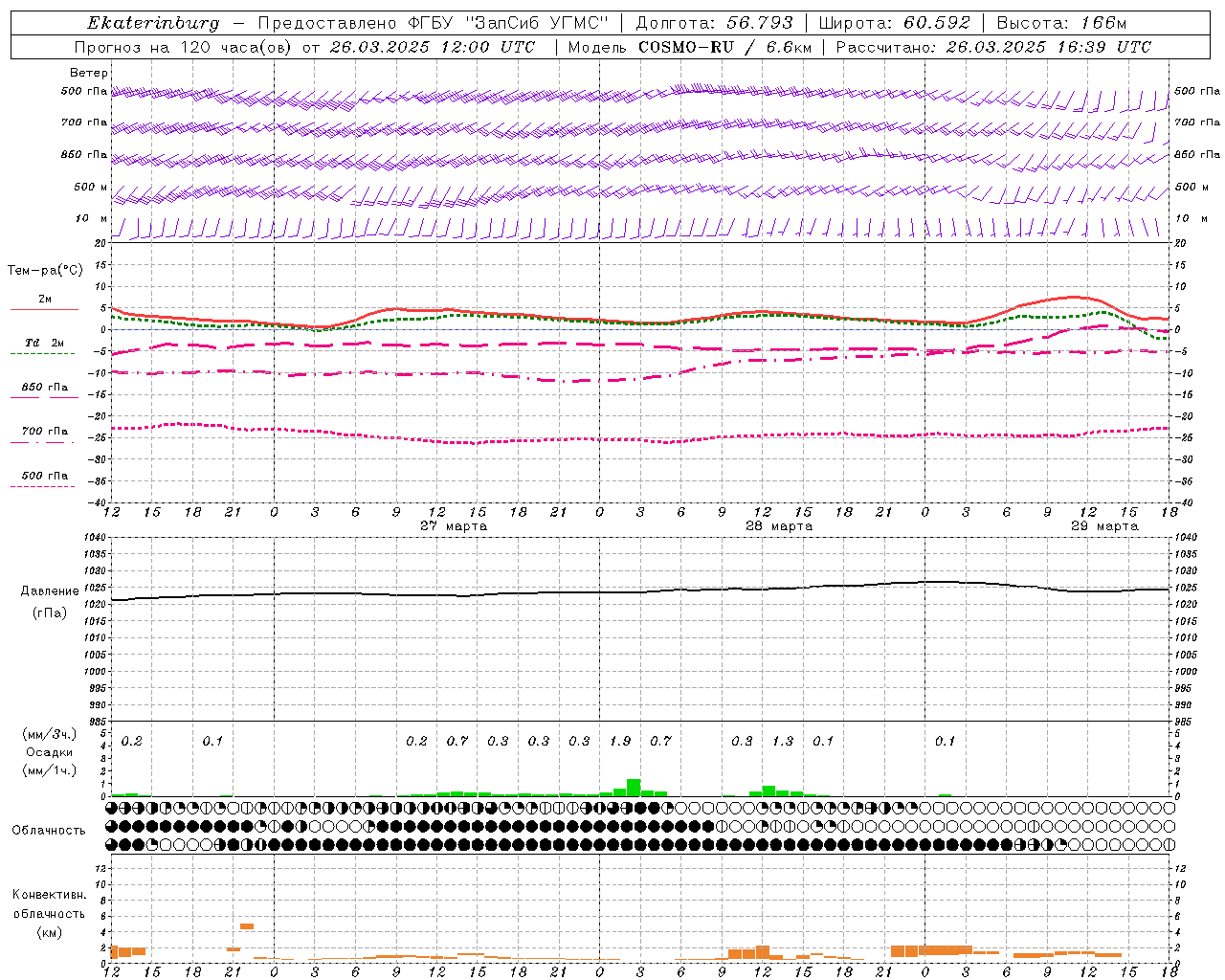Click the "27 марта" date label
This screenshot has width=1225, height=980.
click(x=454, y=526)
